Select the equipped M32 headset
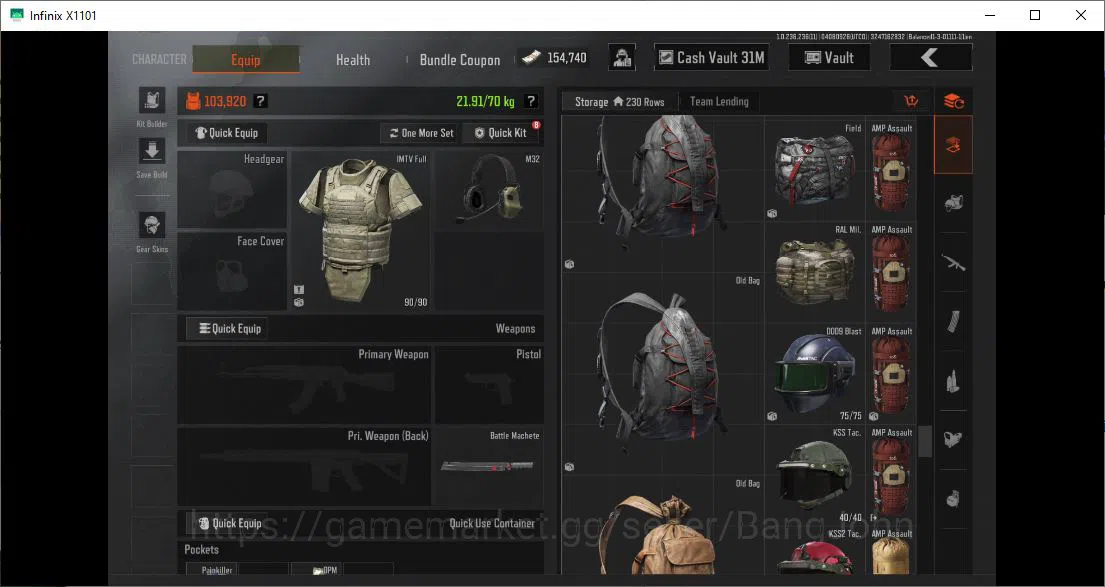This screenshot has width=1105, height=587. [489, 190]
